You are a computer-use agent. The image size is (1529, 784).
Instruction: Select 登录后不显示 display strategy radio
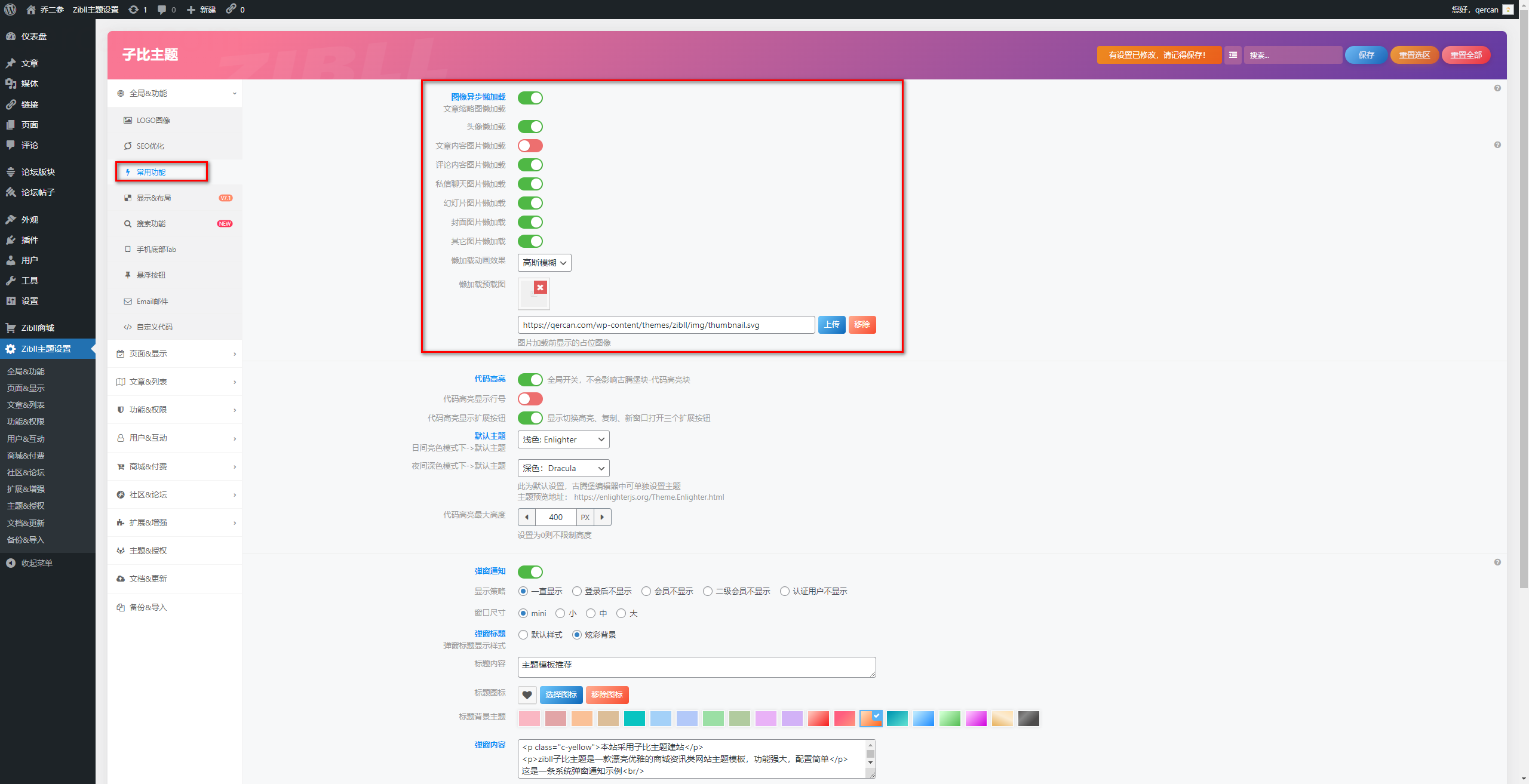(x=577, y=591)
